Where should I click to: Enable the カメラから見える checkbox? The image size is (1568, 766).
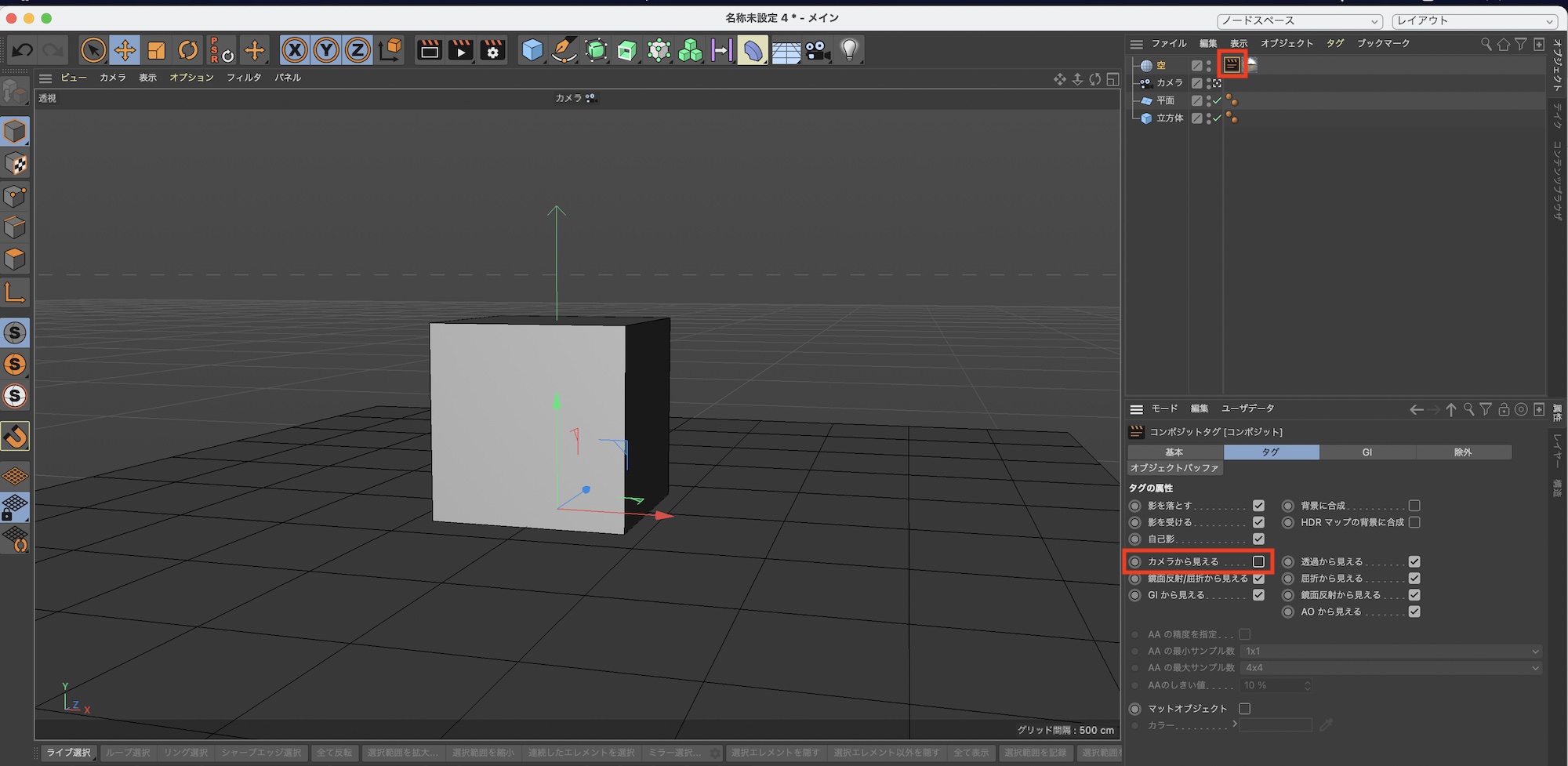pyautogui.click(x=1258, y=562)
